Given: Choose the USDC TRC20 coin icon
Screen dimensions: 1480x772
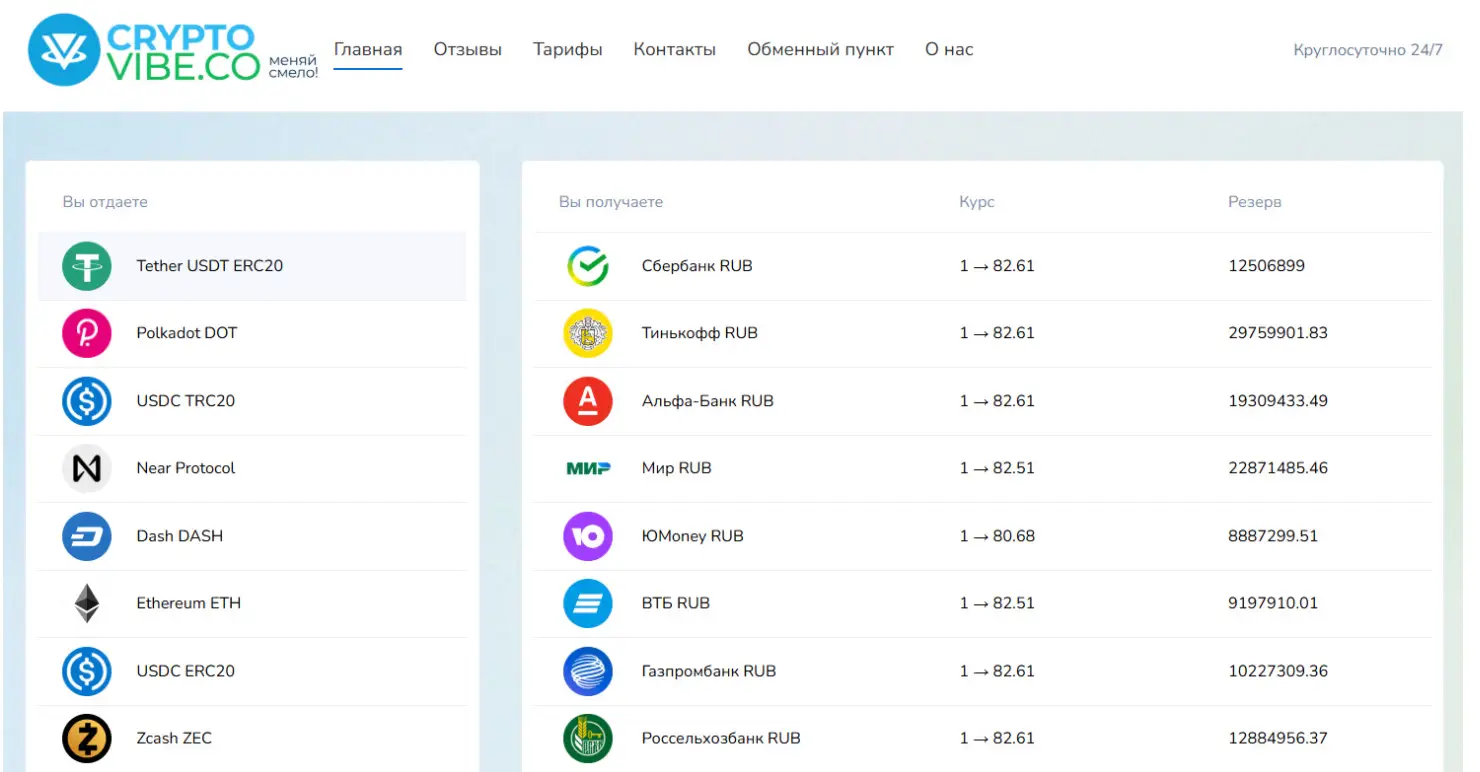Looking at the screenshot, I should [87, 401].
